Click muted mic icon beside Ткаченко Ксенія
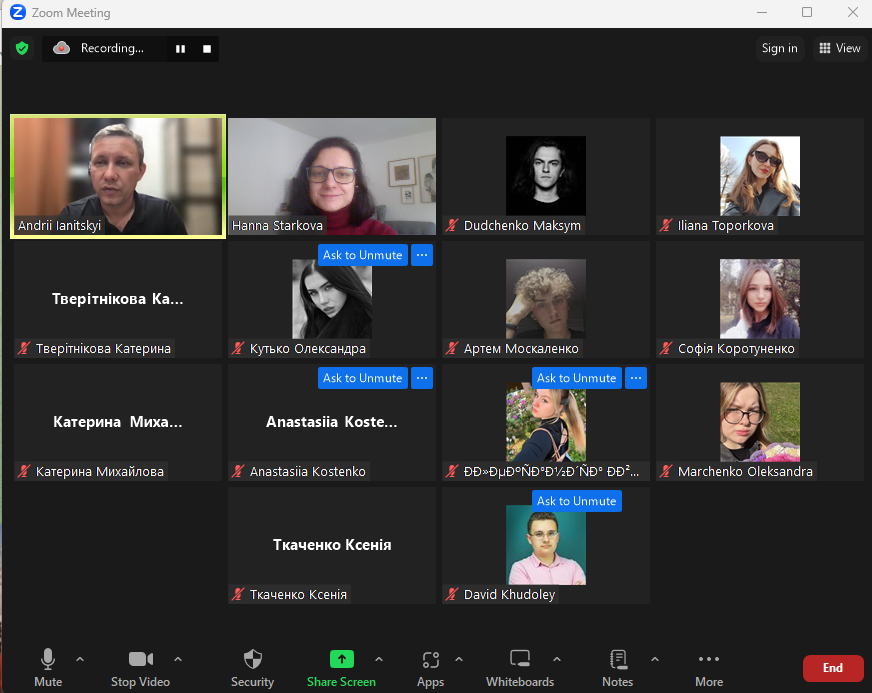The image size is (872, 693). (x=238, y=594)
